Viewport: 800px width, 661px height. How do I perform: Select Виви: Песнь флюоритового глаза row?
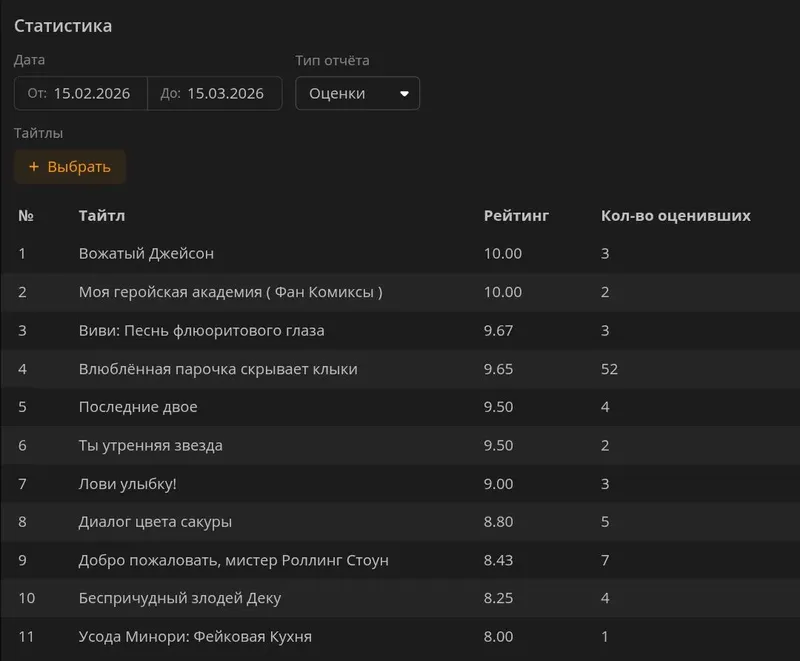(x=201, y=331)
